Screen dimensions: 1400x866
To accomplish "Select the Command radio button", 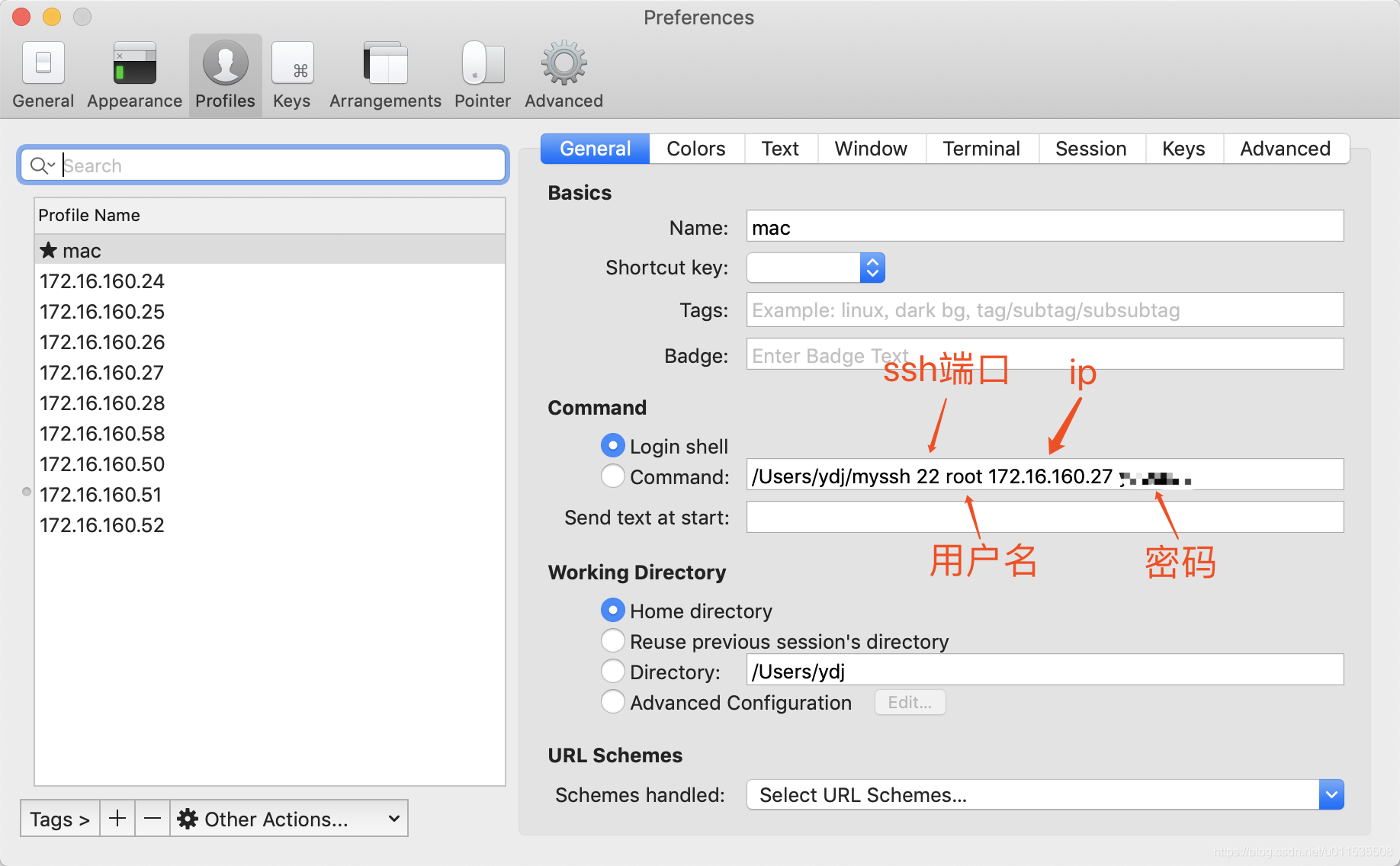I will pyautogui.click(x=612, y=476).
